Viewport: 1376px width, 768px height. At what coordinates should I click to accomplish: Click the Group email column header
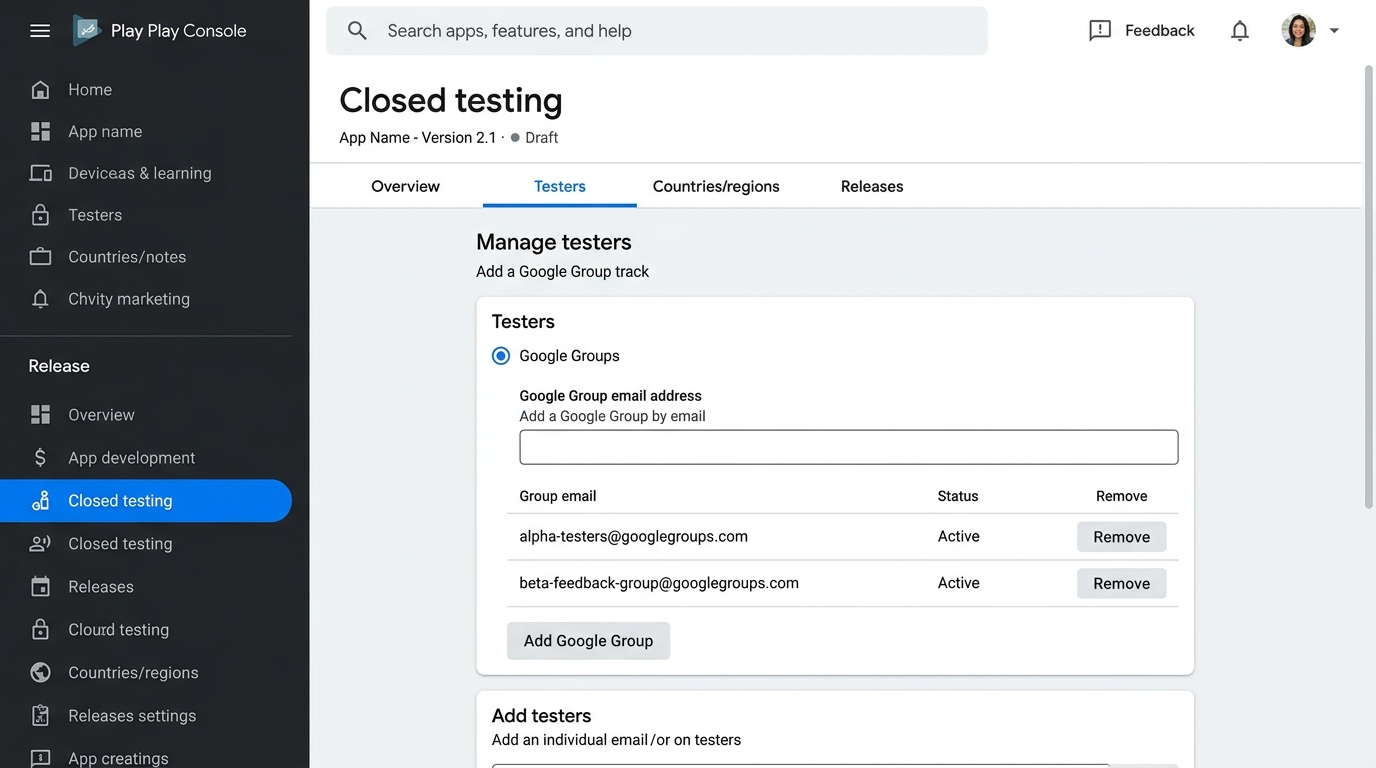point(558,496)
